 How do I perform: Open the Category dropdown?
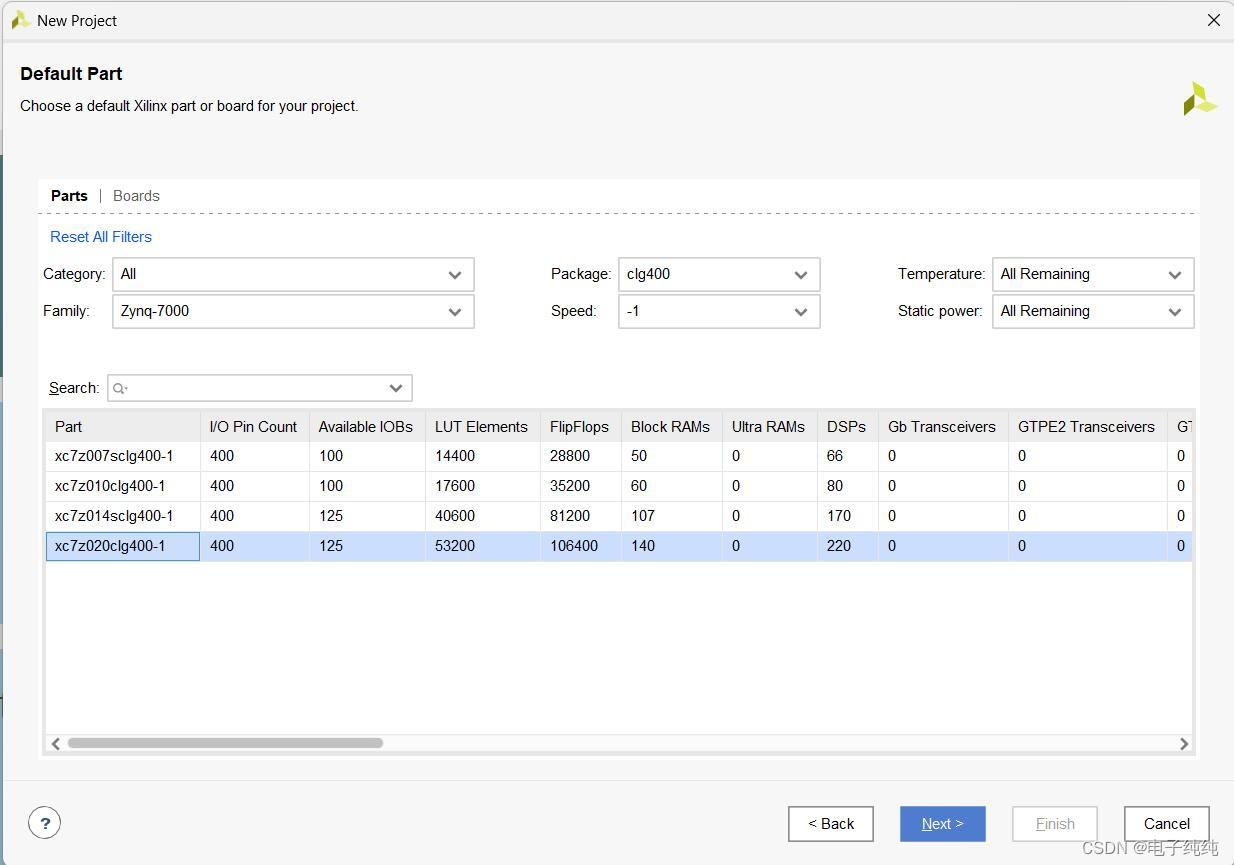(x=293, y=274)
